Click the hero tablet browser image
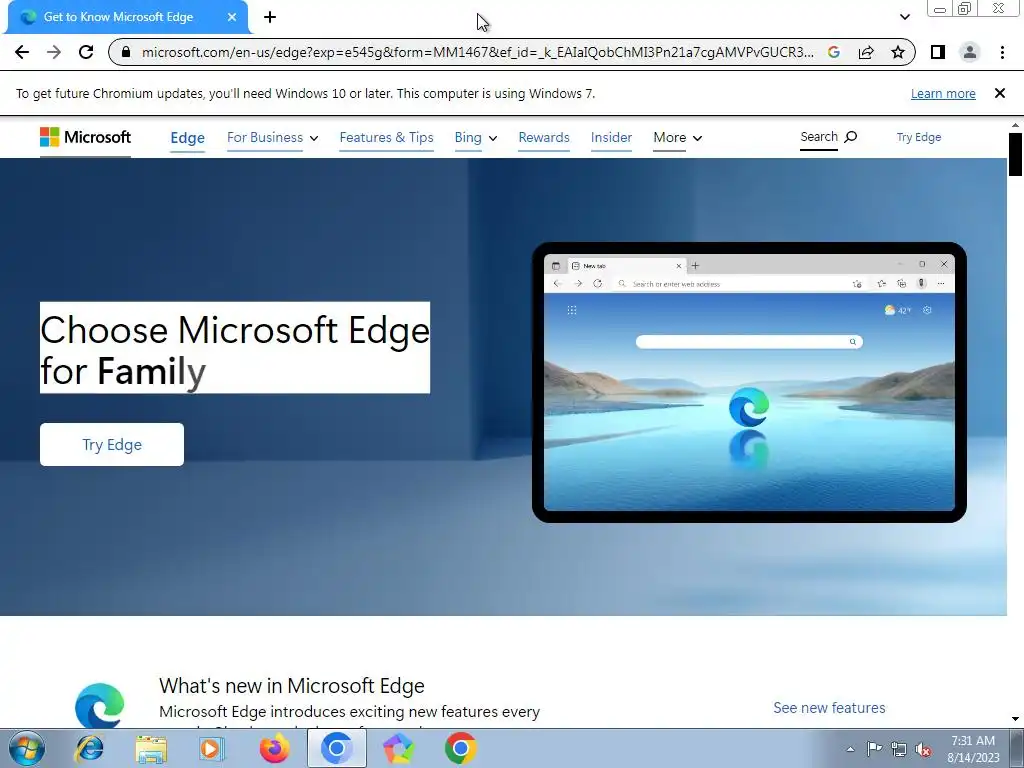Viewport: 1024px width, 768px height. pyautogui.click(x=749, y=382)
